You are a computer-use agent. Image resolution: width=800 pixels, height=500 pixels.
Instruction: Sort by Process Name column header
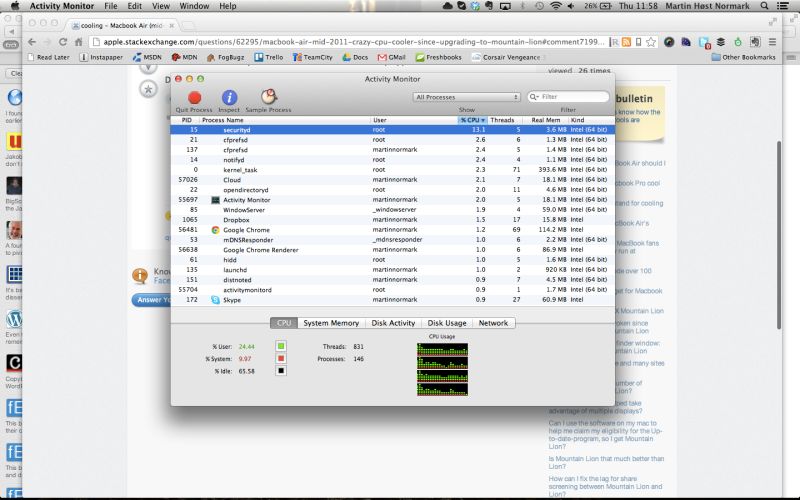click(x=284, y=120)
